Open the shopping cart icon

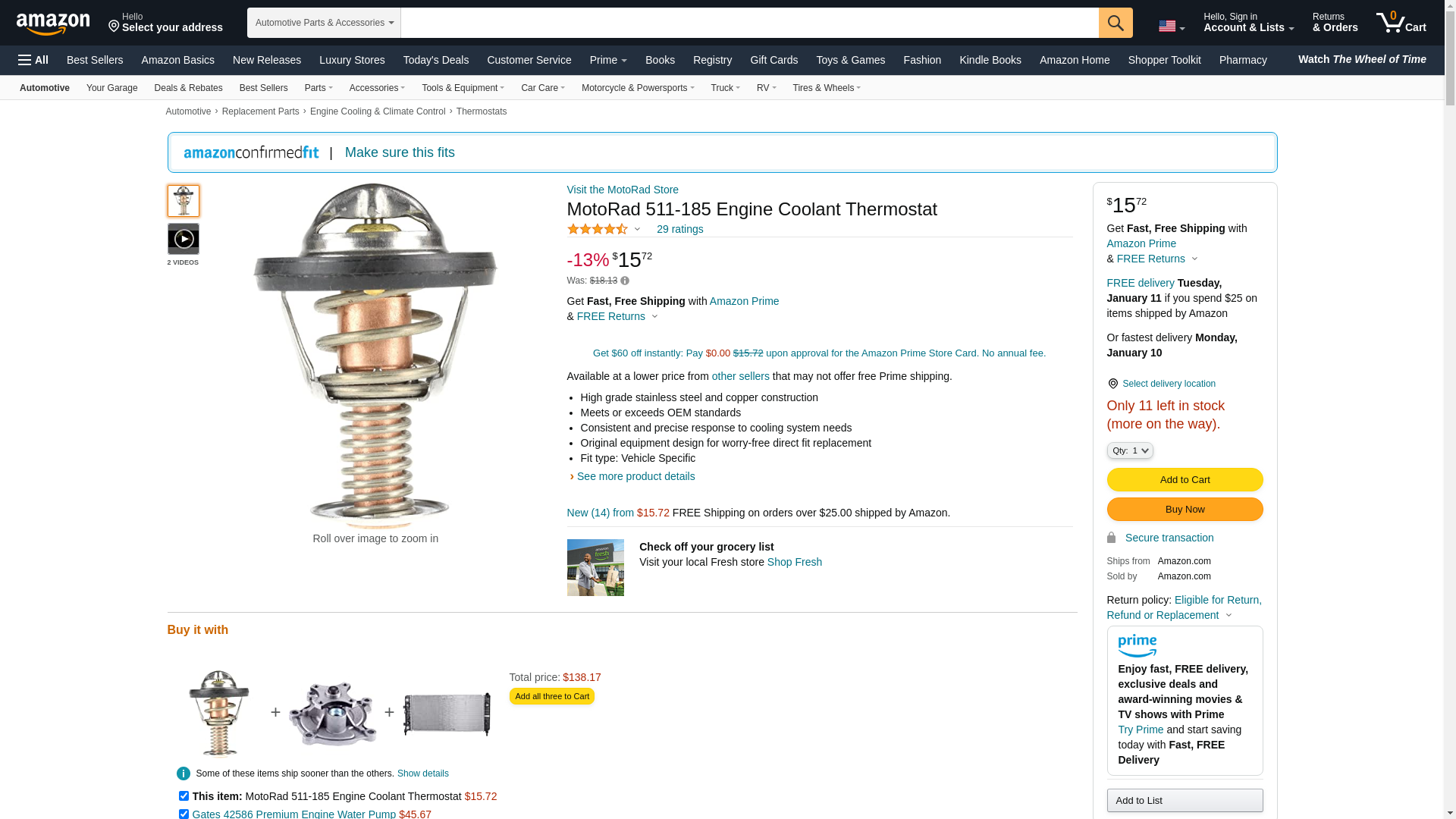[1401, 22]
